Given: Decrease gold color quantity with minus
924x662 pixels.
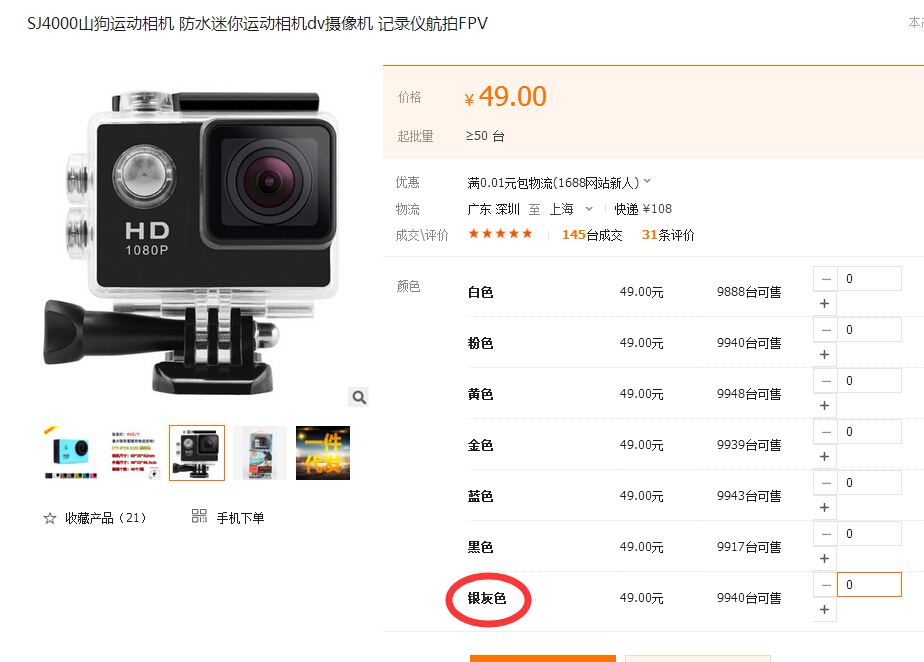Looking at the screenshot, I should point(826,432).
